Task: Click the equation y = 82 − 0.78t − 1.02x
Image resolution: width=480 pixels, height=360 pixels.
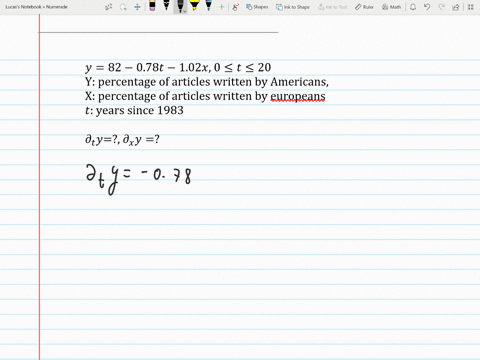Action: point(148,67)
